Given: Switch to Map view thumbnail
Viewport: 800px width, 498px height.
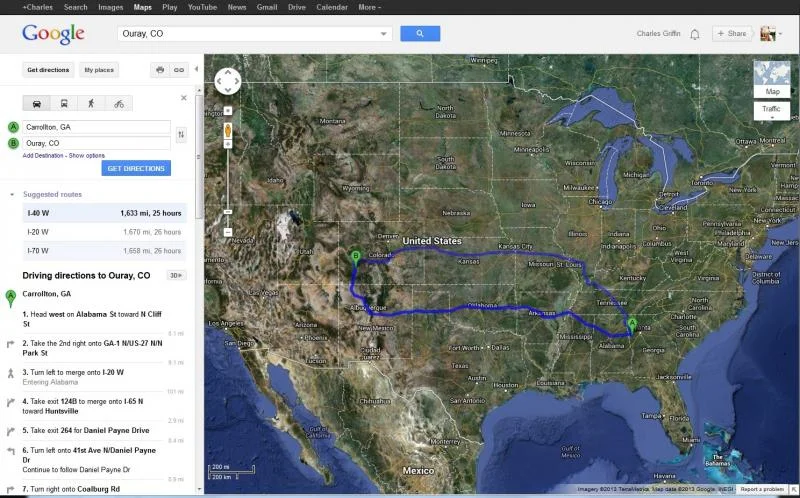Looking at the screenshot, I should pyautogui.click(x=772, y=80).
